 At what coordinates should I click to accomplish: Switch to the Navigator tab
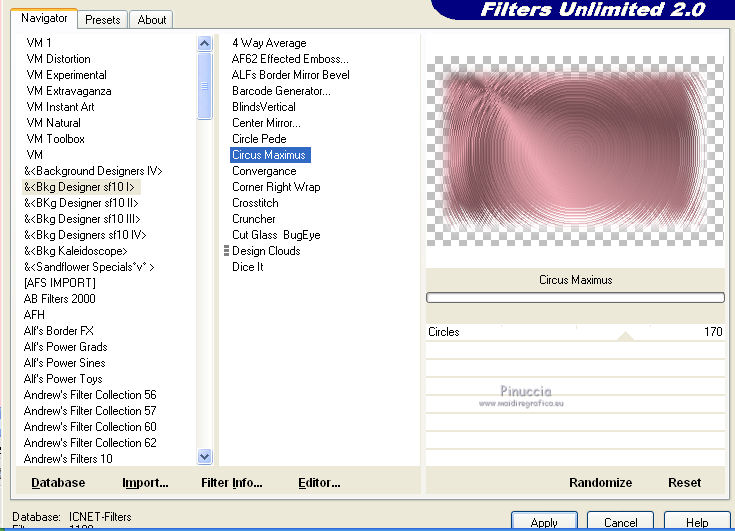pyautogui.click(x=44, y=18)
